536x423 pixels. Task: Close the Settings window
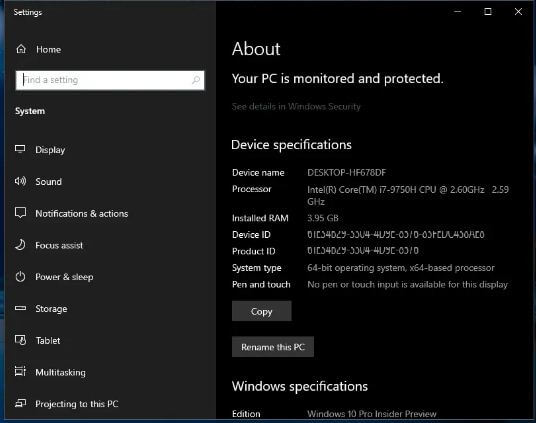point(518,12)
